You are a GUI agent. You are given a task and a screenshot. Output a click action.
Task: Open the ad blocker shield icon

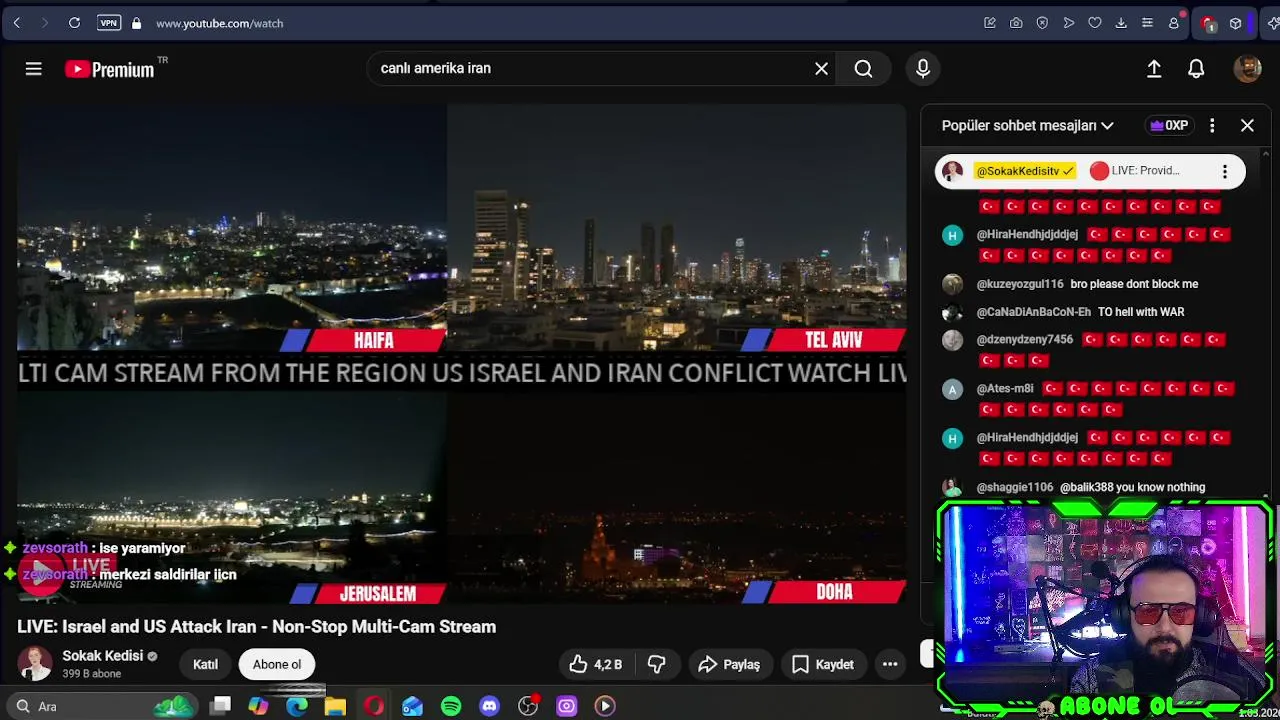click(x=1042, y=23)
